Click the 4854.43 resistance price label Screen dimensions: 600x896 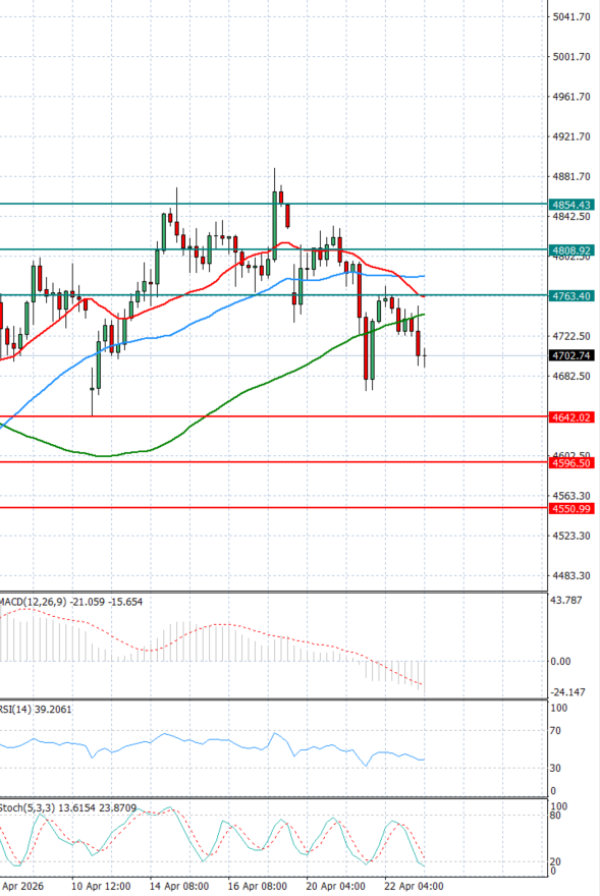tap(571, 204)
